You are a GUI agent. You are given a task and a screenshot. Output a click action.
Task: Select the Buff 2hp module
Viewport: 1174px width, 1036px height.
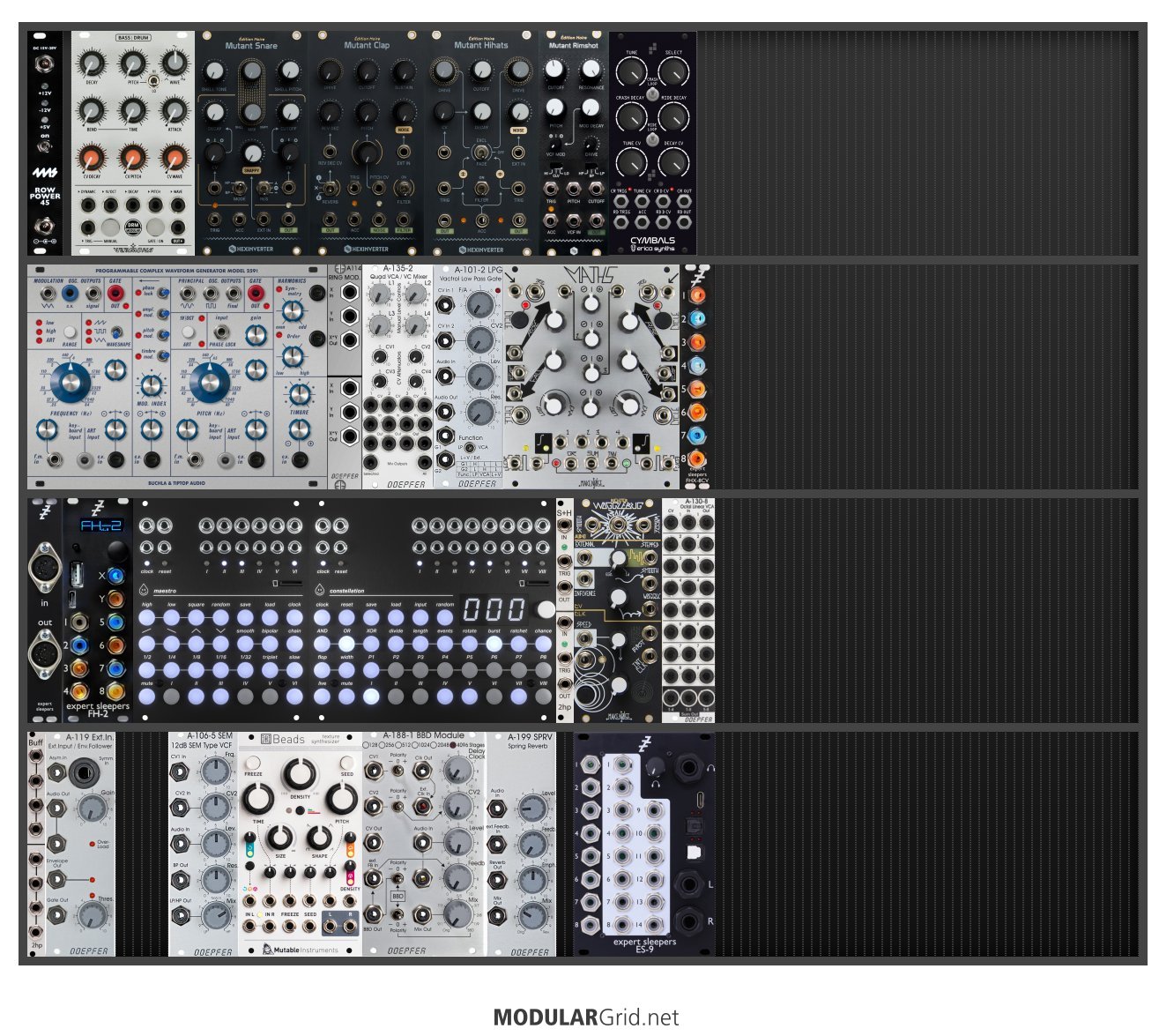point(36,844)
